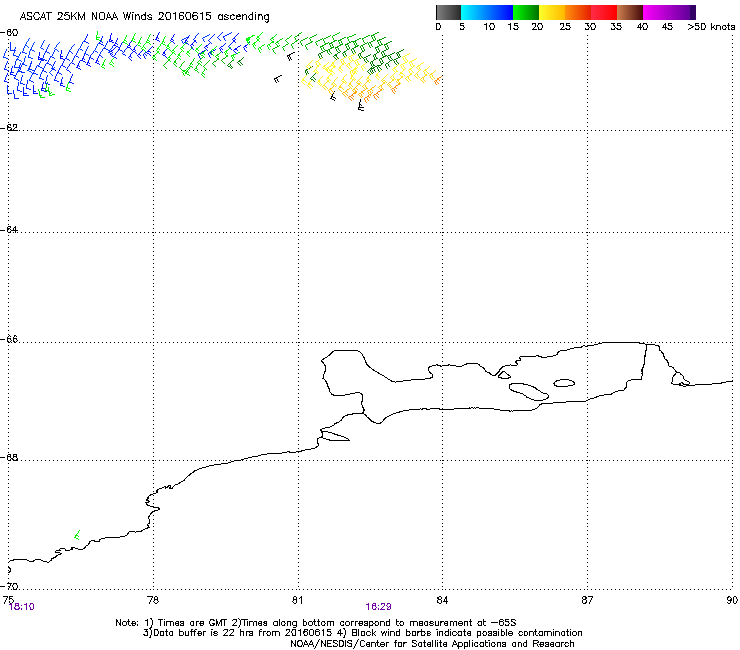Image resolution: width=740 pixels, height=650 pixels.
Task: Click the 84 longitude axis label
Action: [442, 600]
